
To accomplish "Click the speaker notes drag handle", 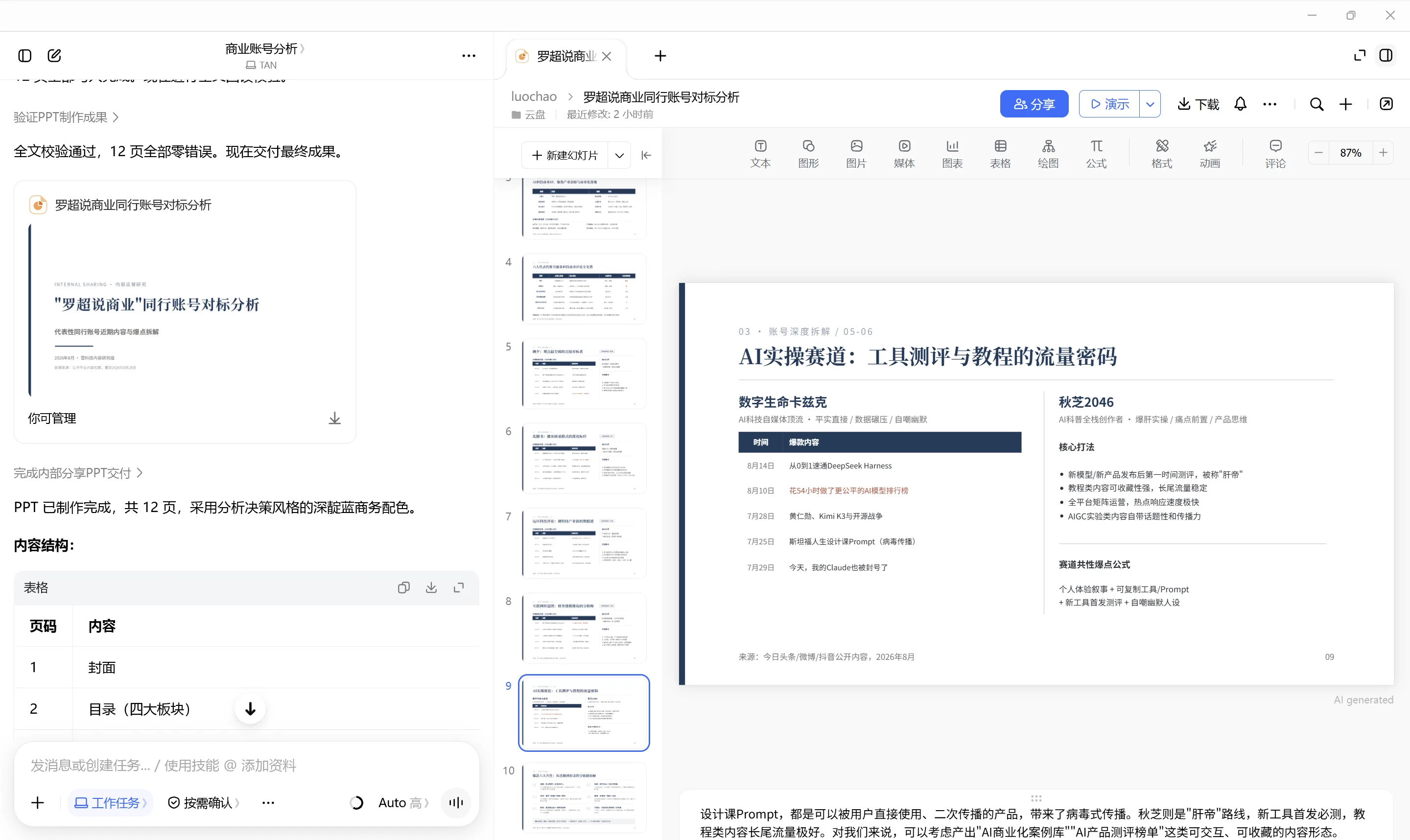I will [1036, 798].
